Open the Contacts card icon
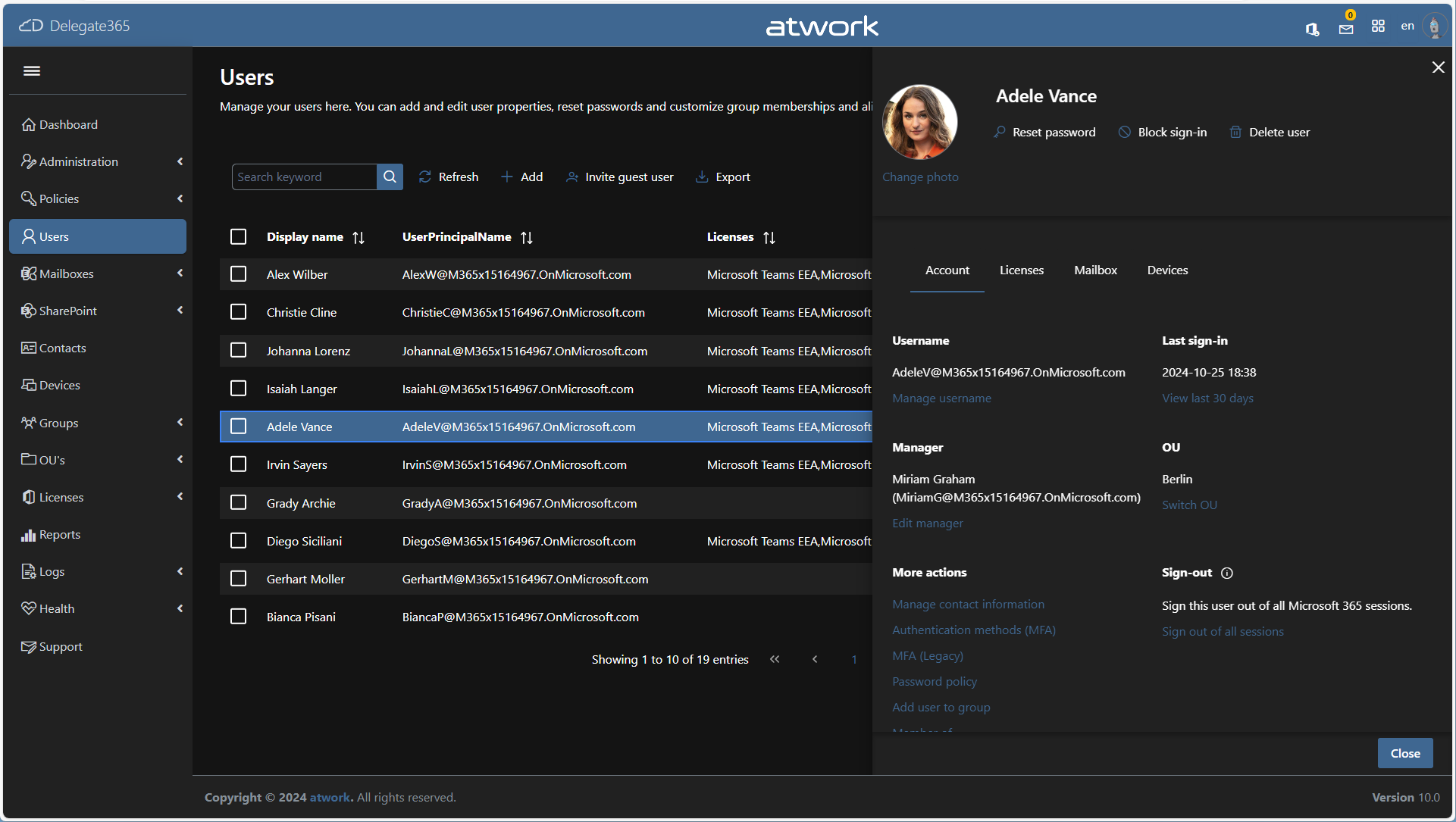Image resolution: width=1456 pixels, height=822 pixels. (29, 348)
